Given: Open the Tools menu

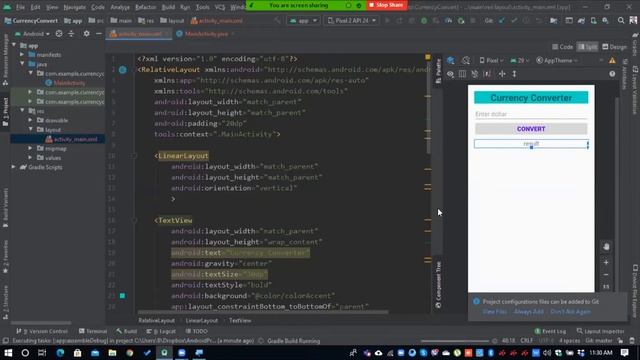Looking at the screenshot, I should (202, 7).
